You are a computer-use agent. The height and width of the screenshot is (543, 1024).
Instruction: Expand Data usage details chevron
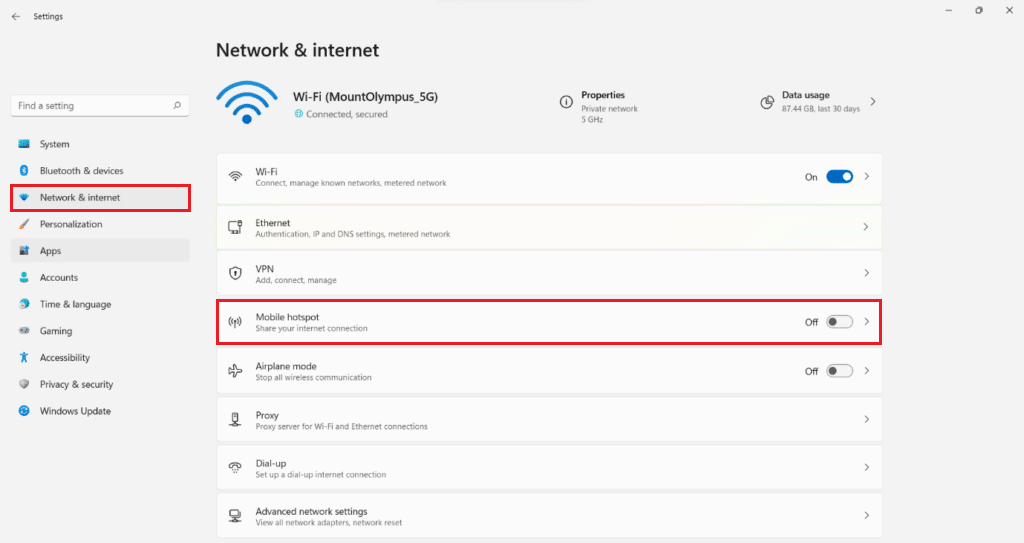point(873,102)
